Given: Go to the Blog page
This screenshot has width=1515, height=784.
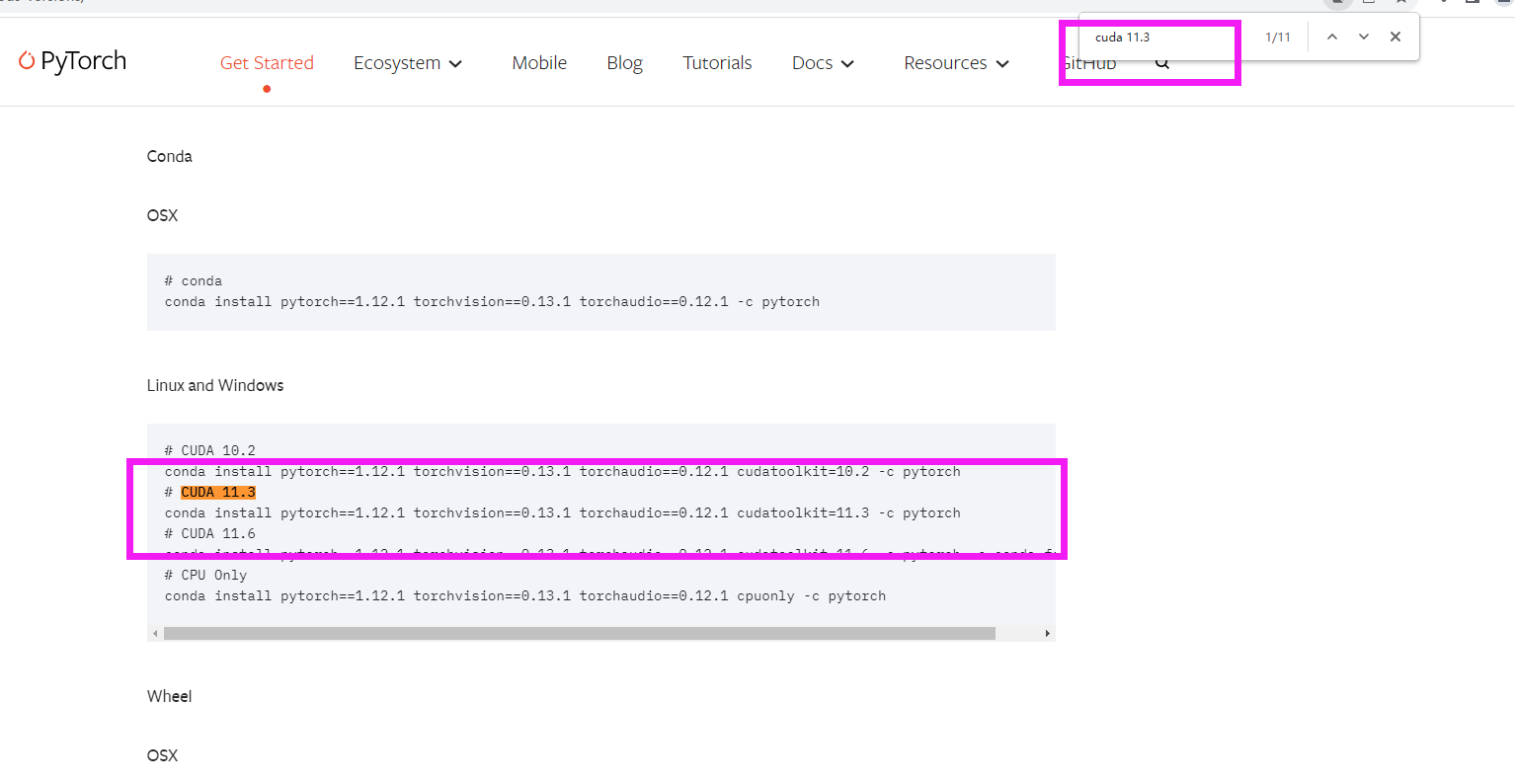Looking at the screenshot, I should coord(624,63).
